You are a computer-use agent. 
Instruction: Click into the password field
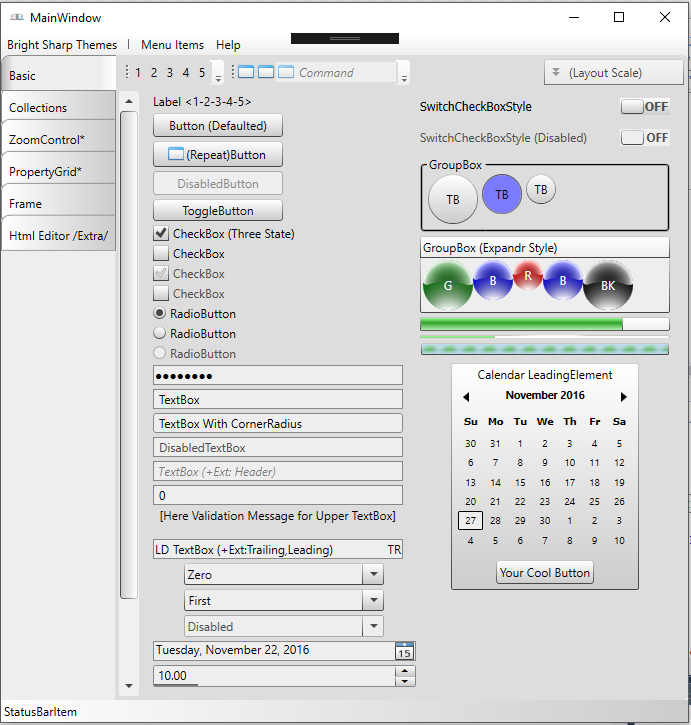(277, 375)
